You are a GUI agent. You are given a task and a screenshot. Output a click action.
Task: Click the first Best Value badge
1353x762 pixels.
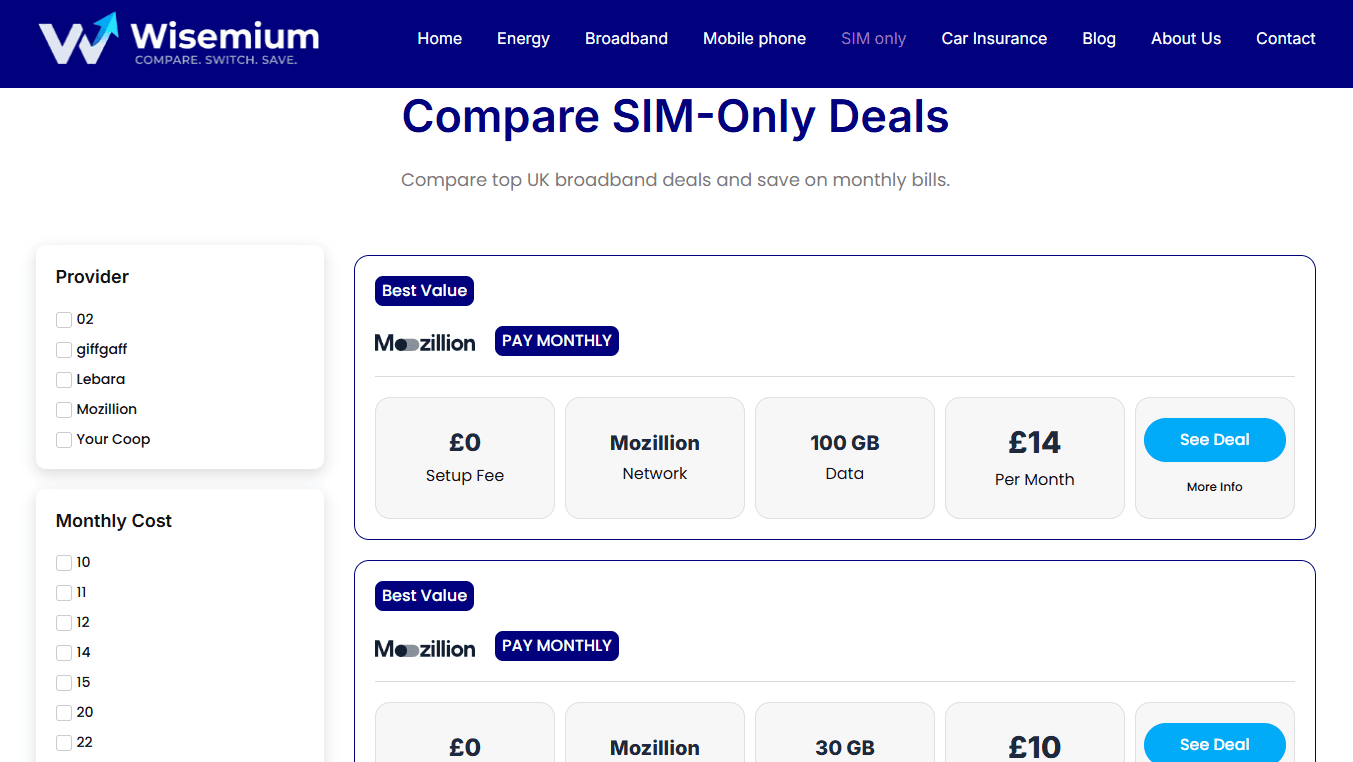(x=424, y=291)
